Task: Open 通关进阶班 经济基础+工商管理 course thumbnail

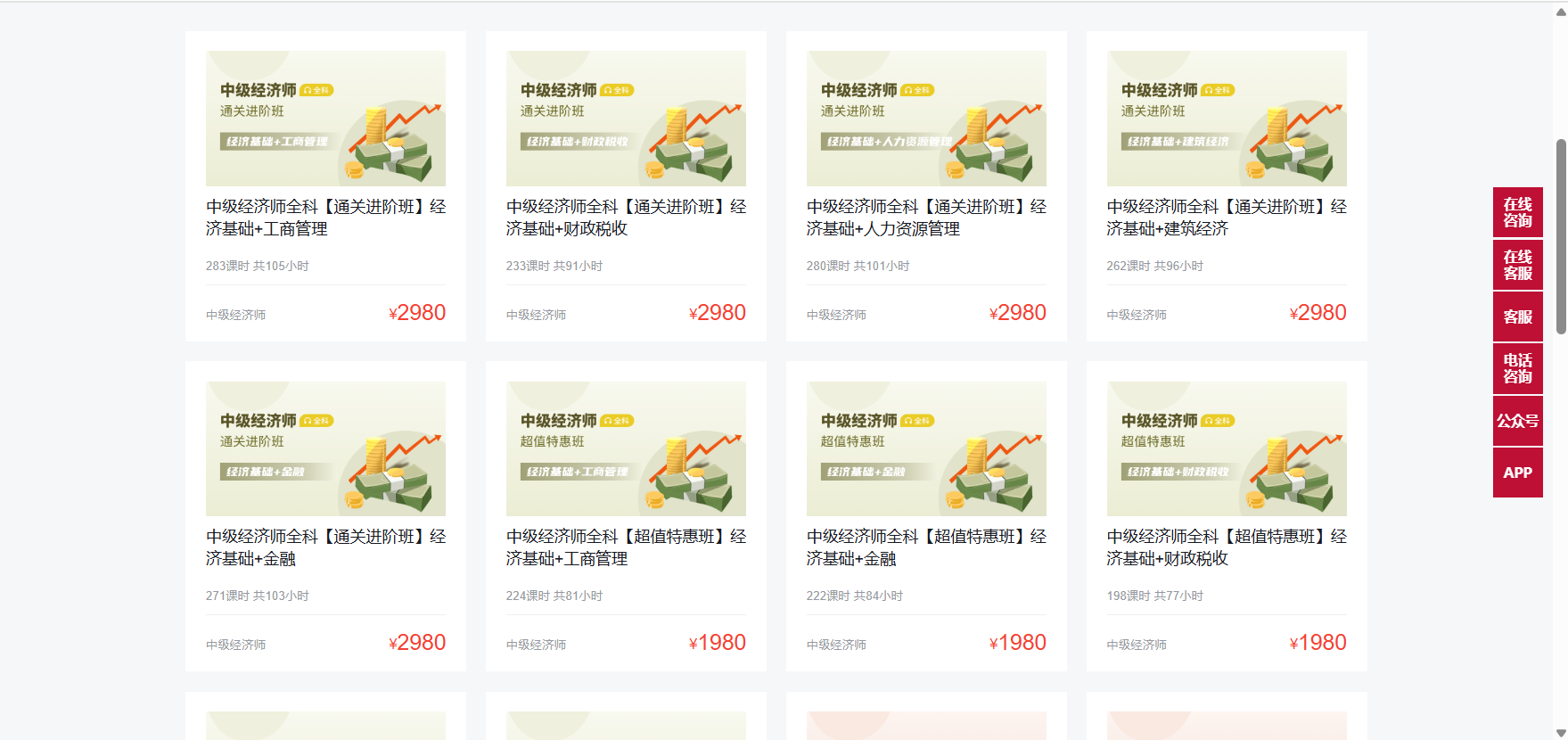Action: click(325, 118)
